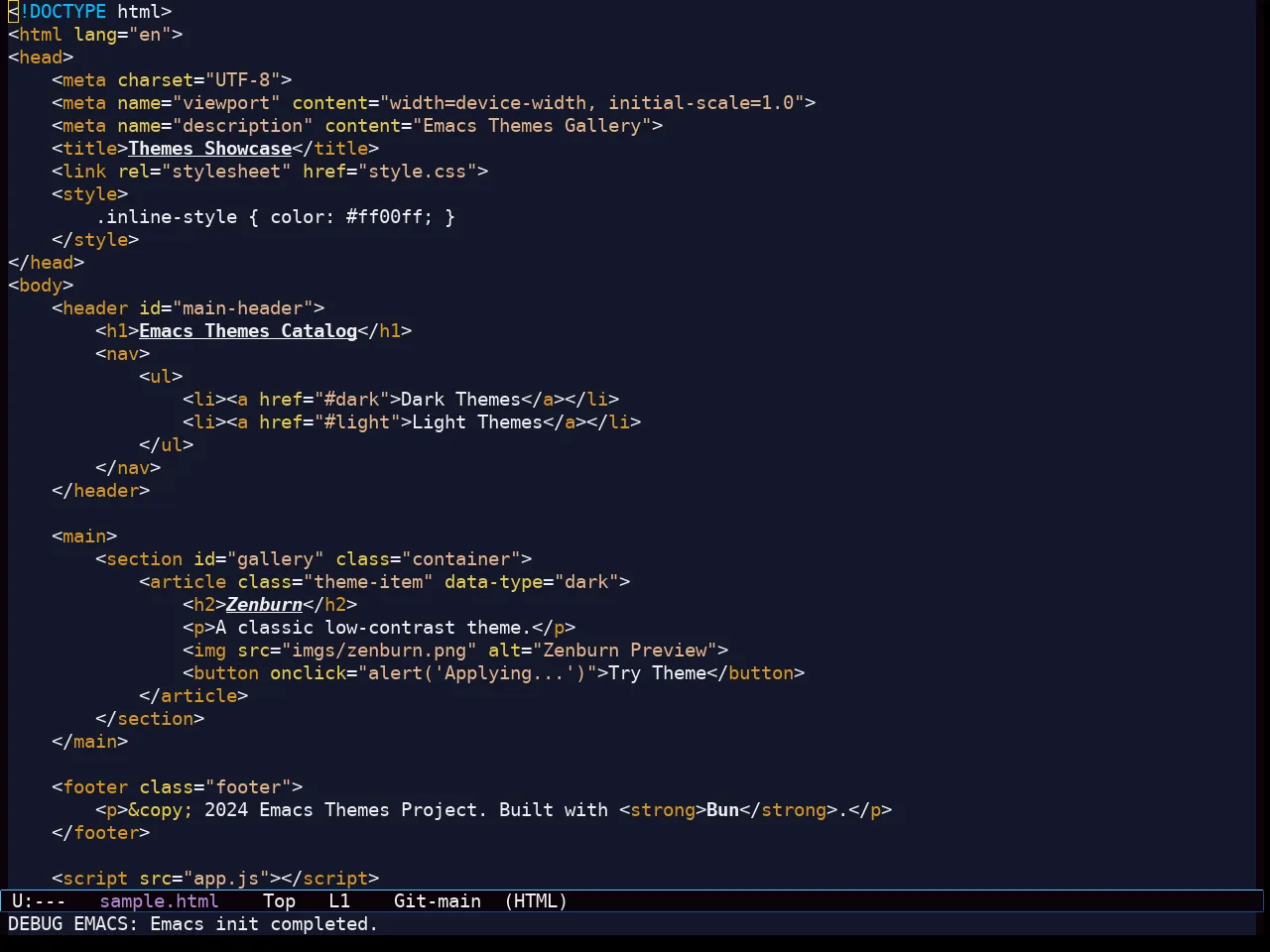Click the Emacs Themes Catalog heading text
This screenshot has width=1270, height=952.
(x=248, y=331)
